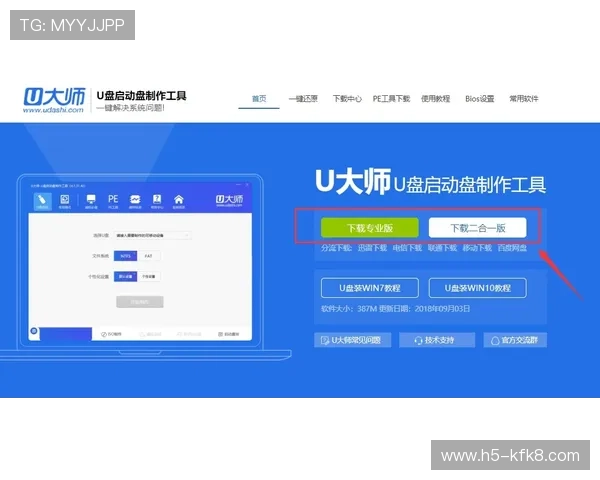Open the U大师常见问题 button
600x480 pixels.
(352, 340)
